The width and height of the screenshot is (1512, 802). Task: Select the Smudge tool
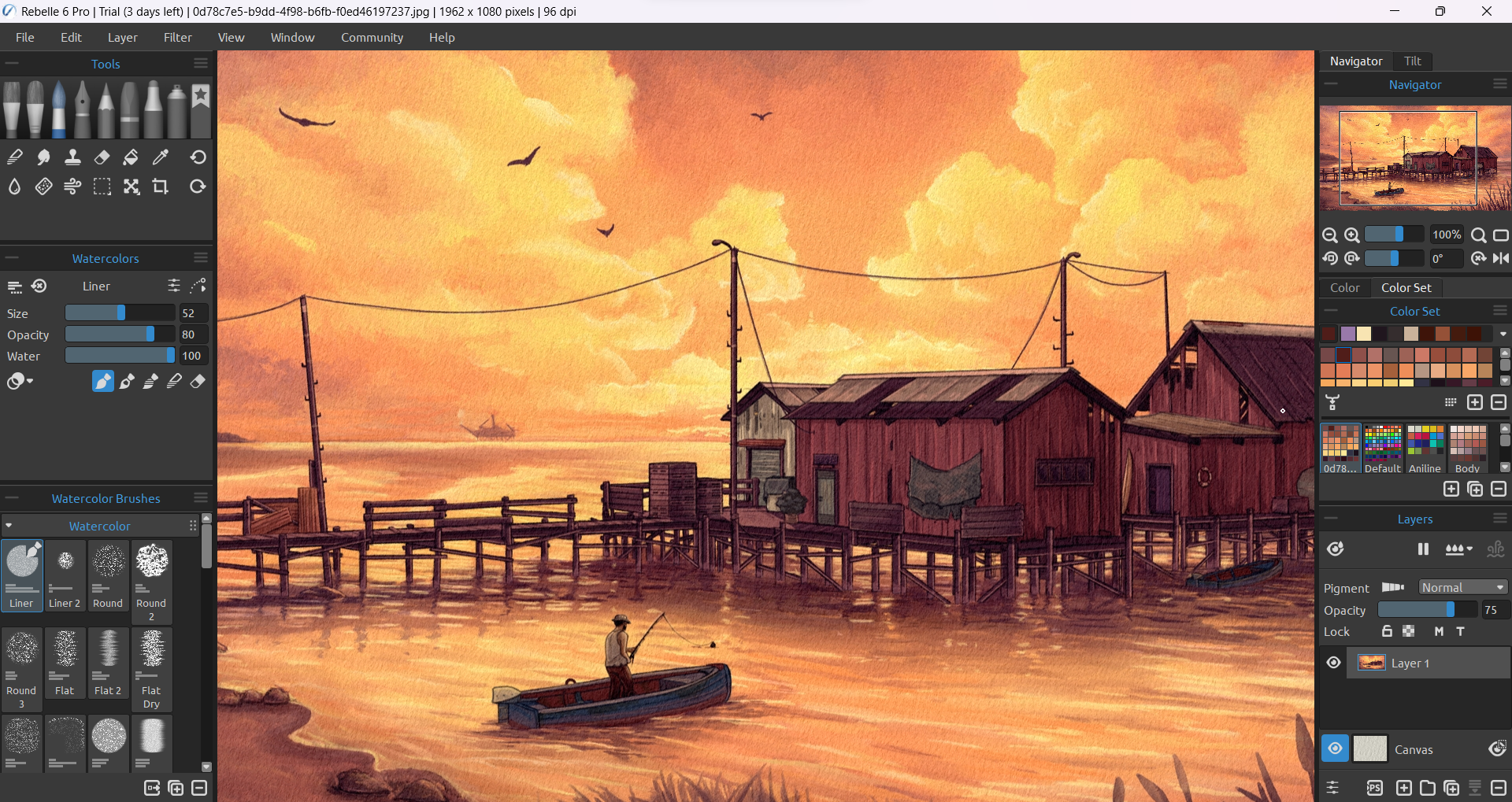(x=43, y=157)
